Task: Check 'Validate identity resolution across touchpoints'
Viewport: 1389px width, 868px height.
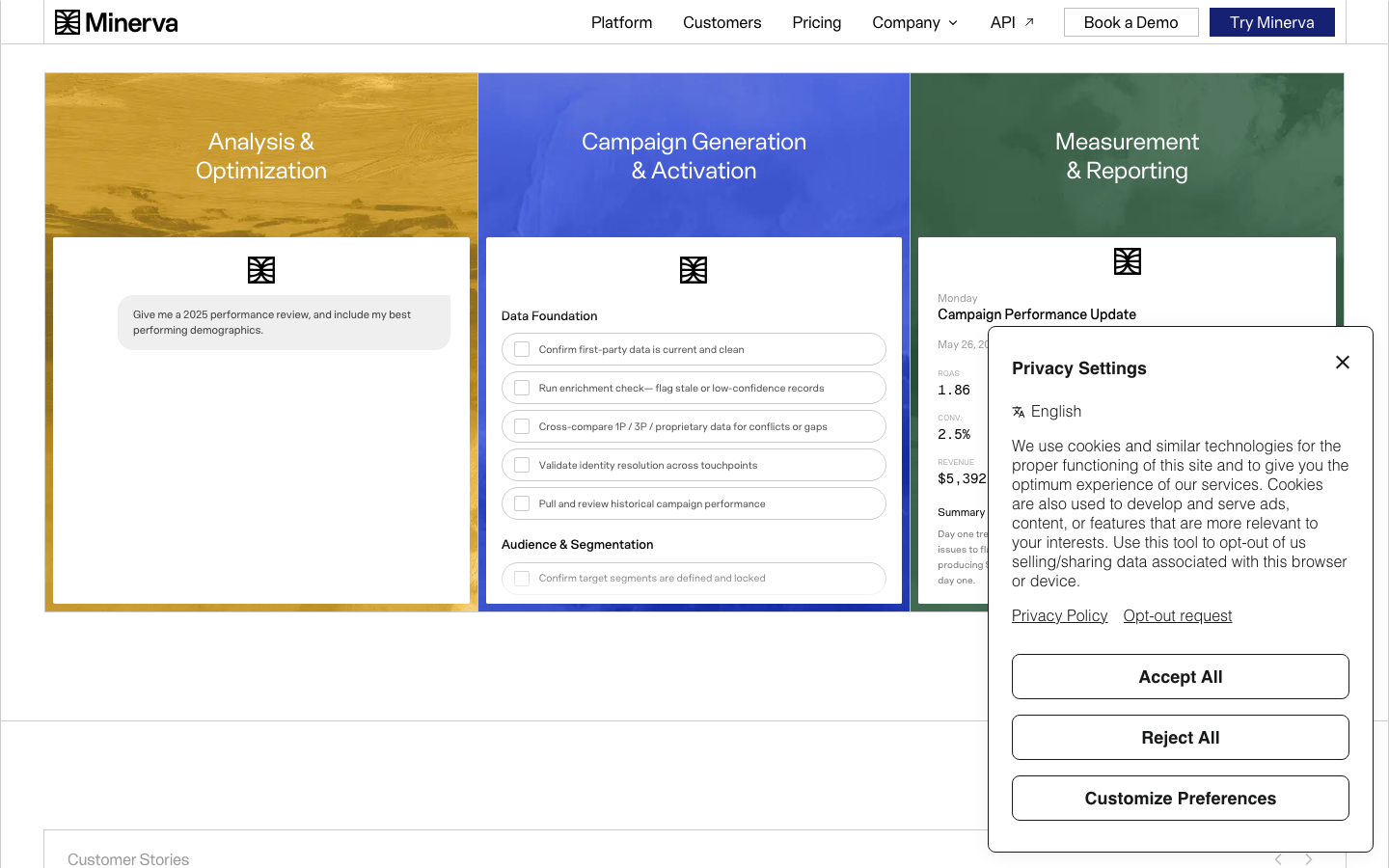Action: click(x=522, y=465)
